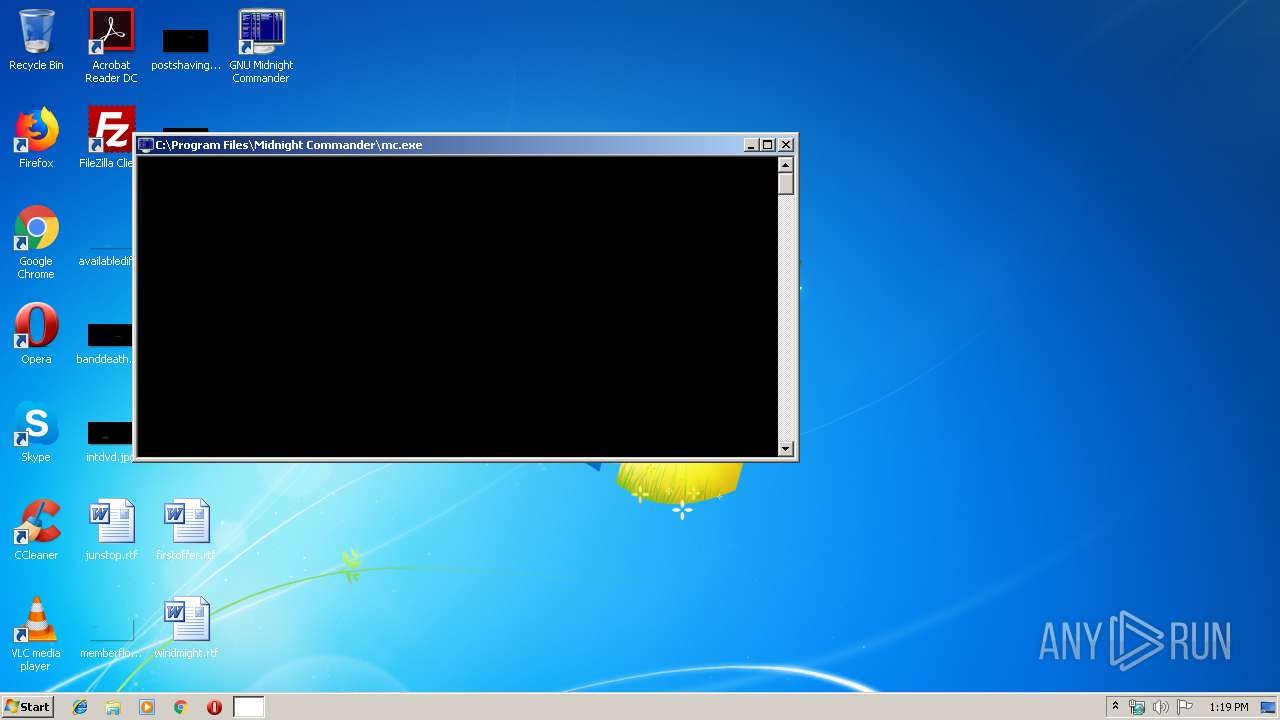
Task: Minimize the mc.exe console window
Action: pos(751,145)
